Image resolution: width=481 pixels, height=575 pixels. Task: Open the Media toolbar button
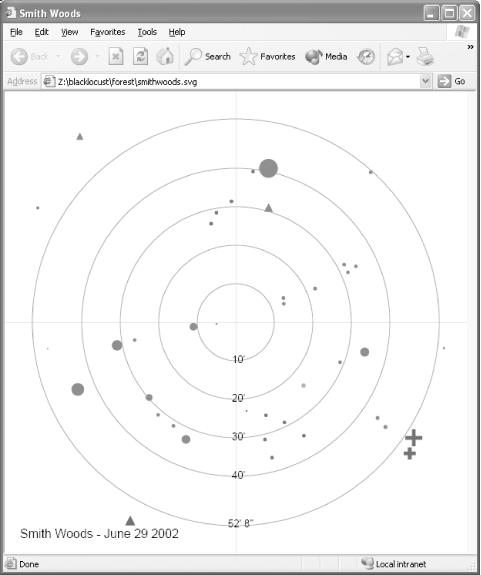(326, 56)
